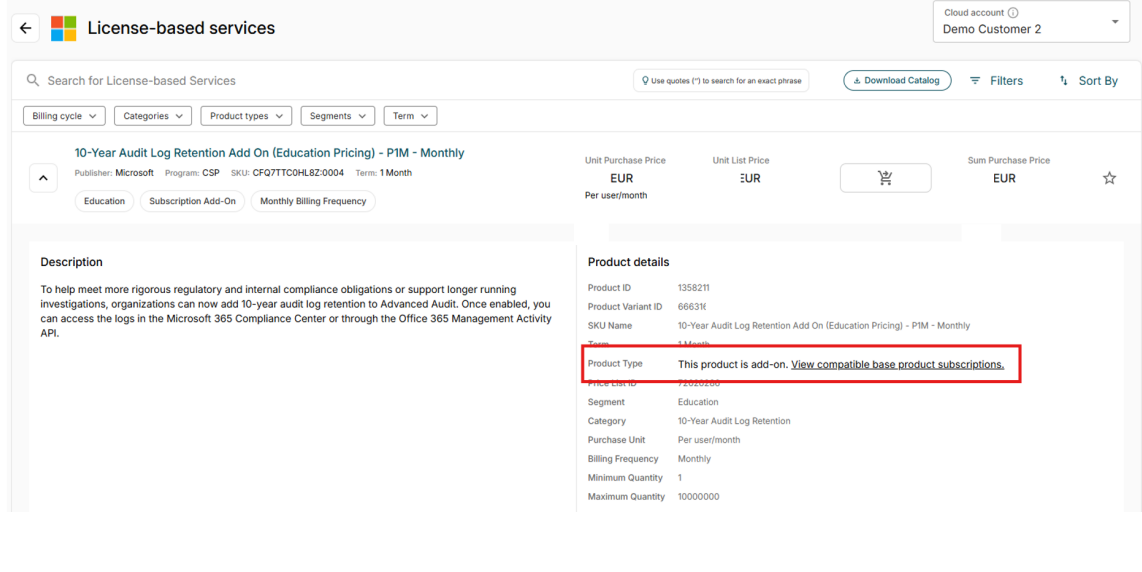Screen dimensions: 1142x572
Task: Click the License-based services page title
Action: (181, 28)
